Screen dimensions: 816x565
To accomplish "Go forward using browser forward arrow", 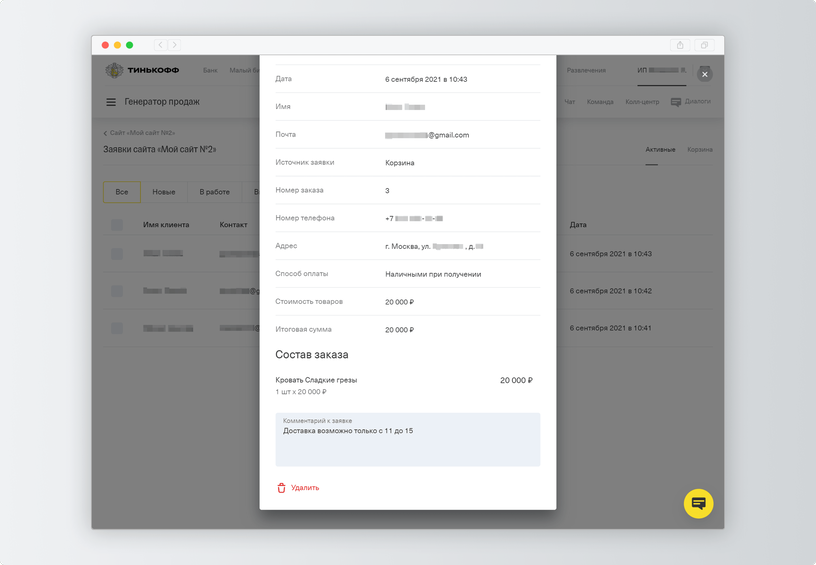I will 174,45.
